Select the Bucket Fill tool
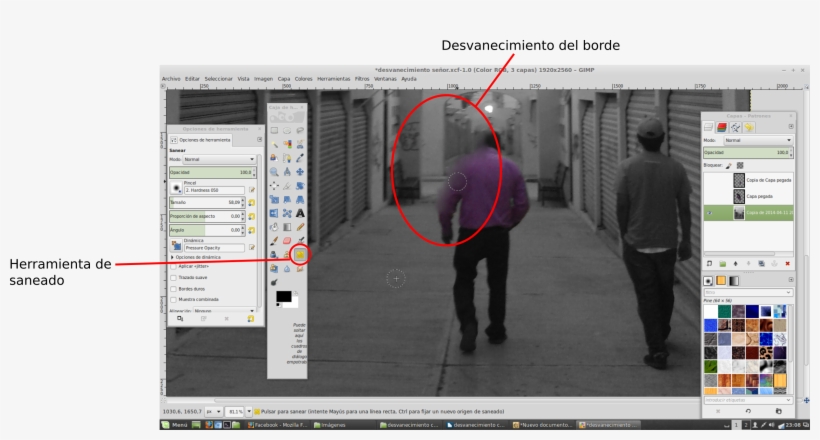The width and height of the screenshot is (820, 440). click(274, 227)
